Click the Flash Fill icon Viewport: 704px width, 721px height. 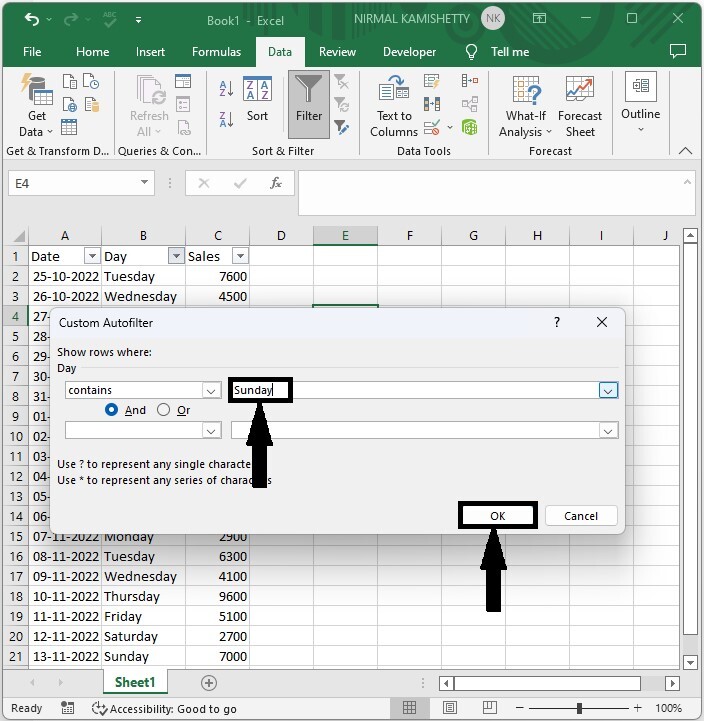[x=431, y=81]
